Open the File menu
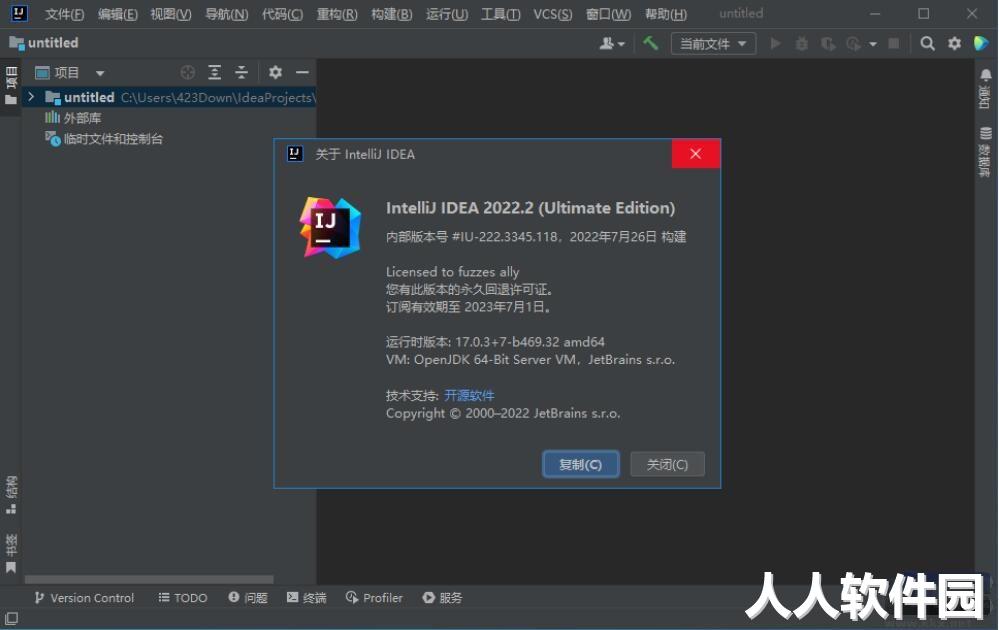This screenshot has height=630, width=999. click(x=64, y=14)
